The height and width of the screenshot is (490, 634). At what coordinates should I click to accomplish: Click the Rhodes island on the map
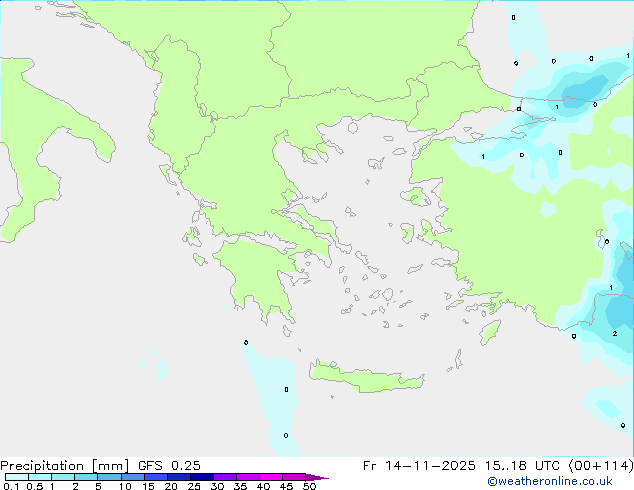click(x=490, y=332)
